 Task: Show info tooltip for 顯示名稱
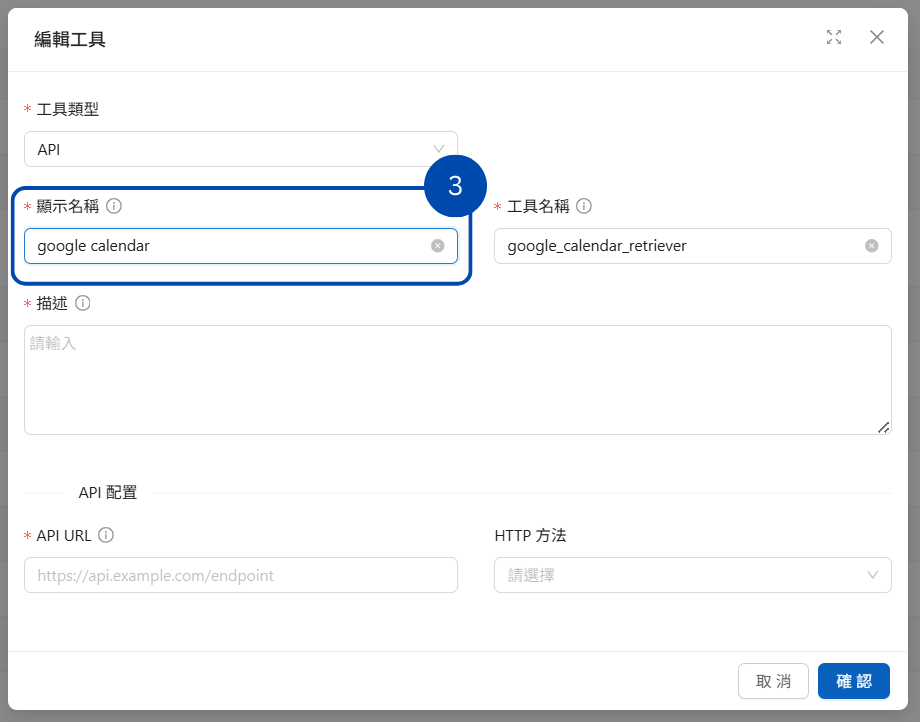(x=114, y=206)
